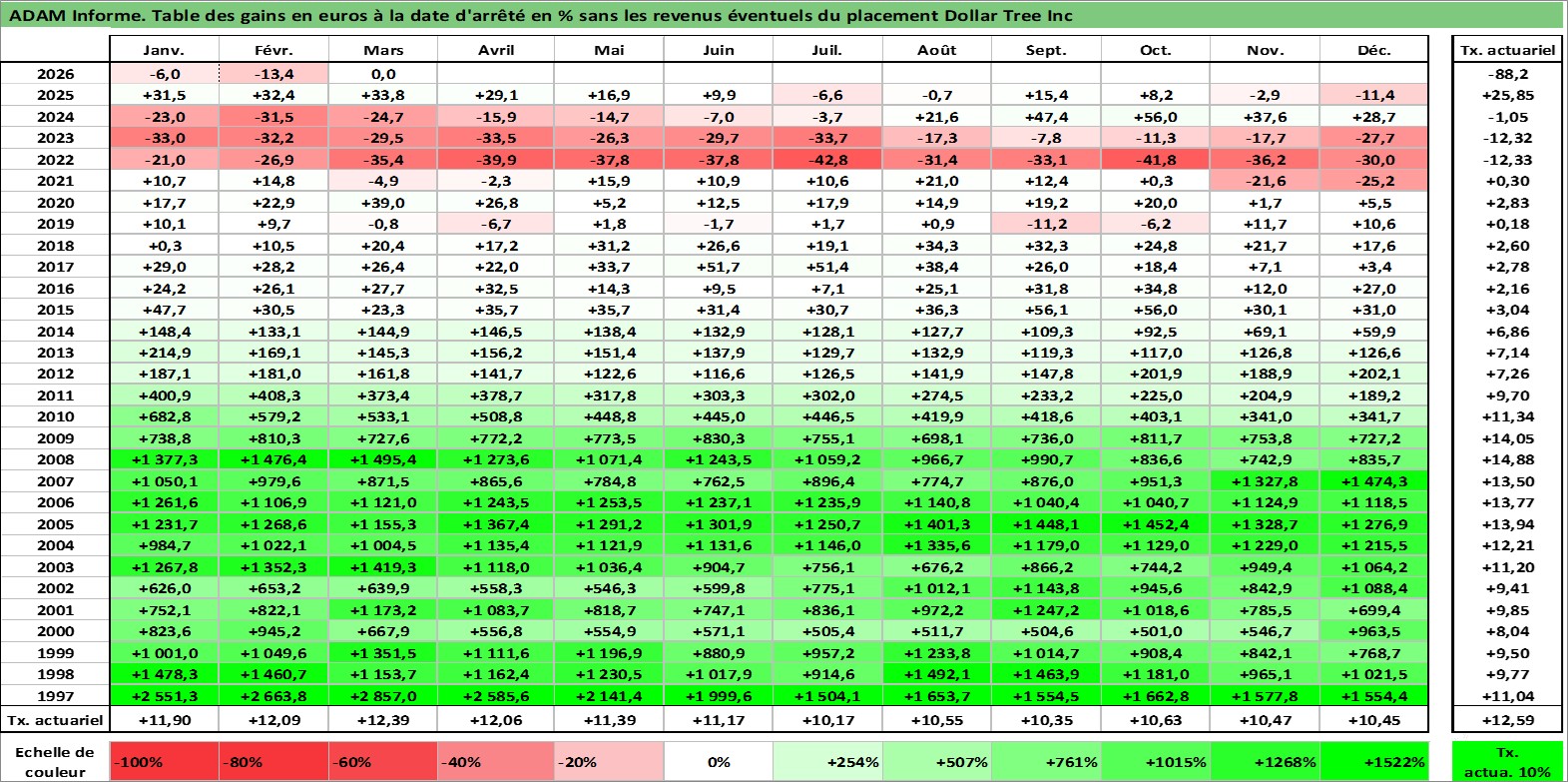
Task: Click the Avril column header
Action: (x=496, y=50)
